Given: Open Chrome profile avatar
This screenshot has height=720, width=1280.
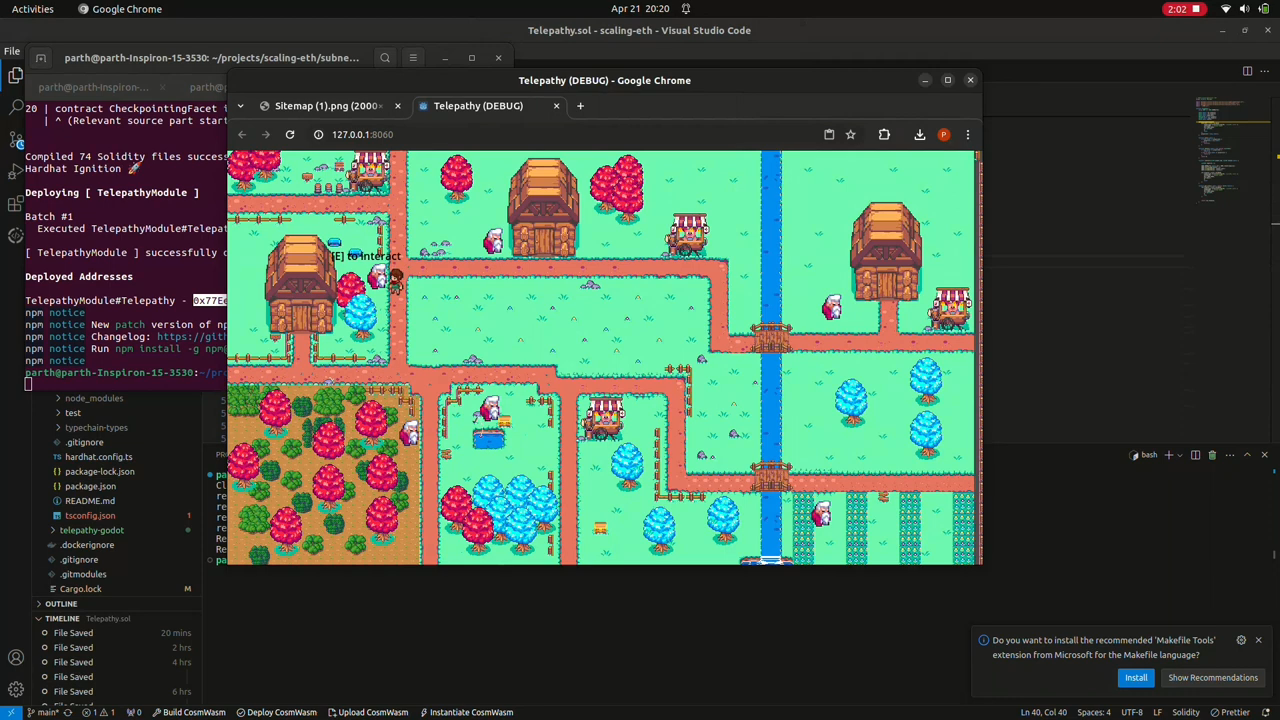Looking at the screenshot, I should point(944,134).
